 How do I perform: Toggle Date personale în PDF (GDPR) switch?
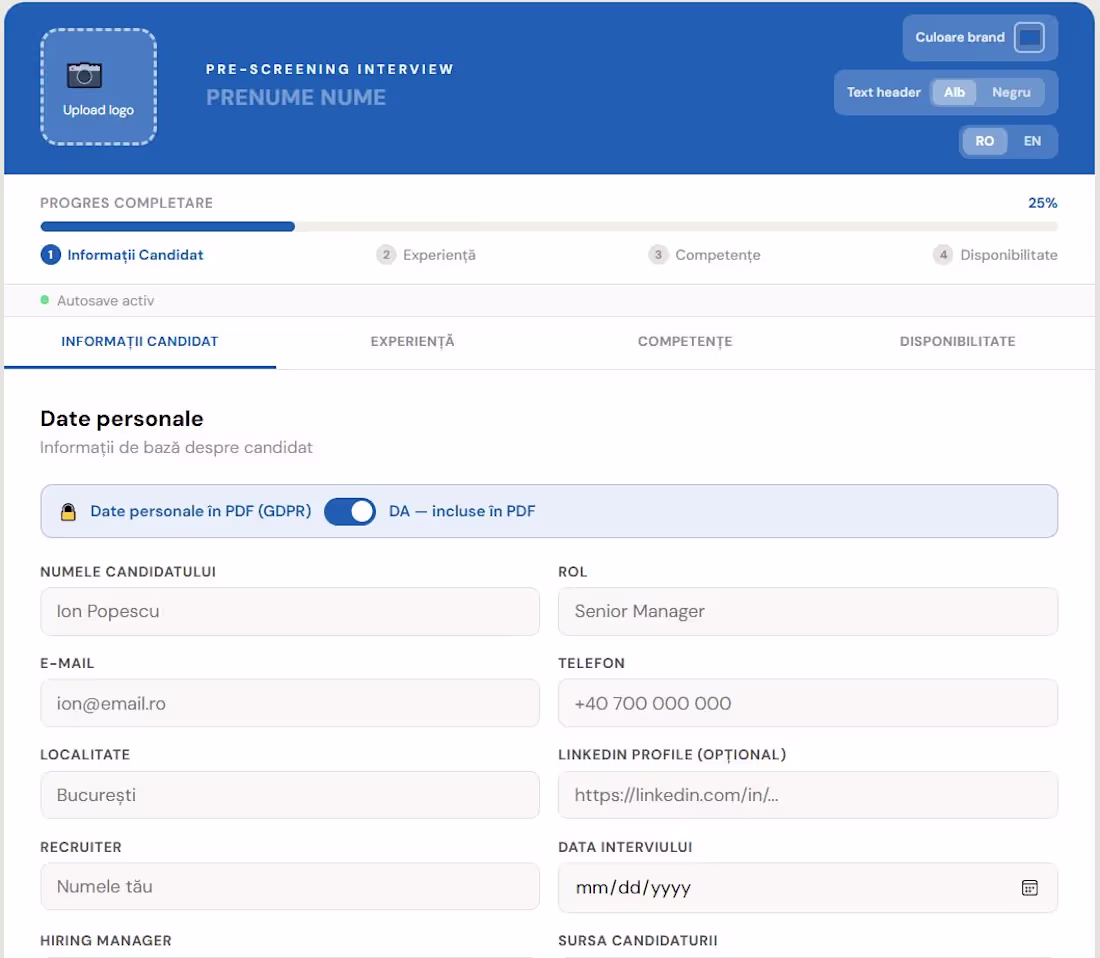[350, 511]
